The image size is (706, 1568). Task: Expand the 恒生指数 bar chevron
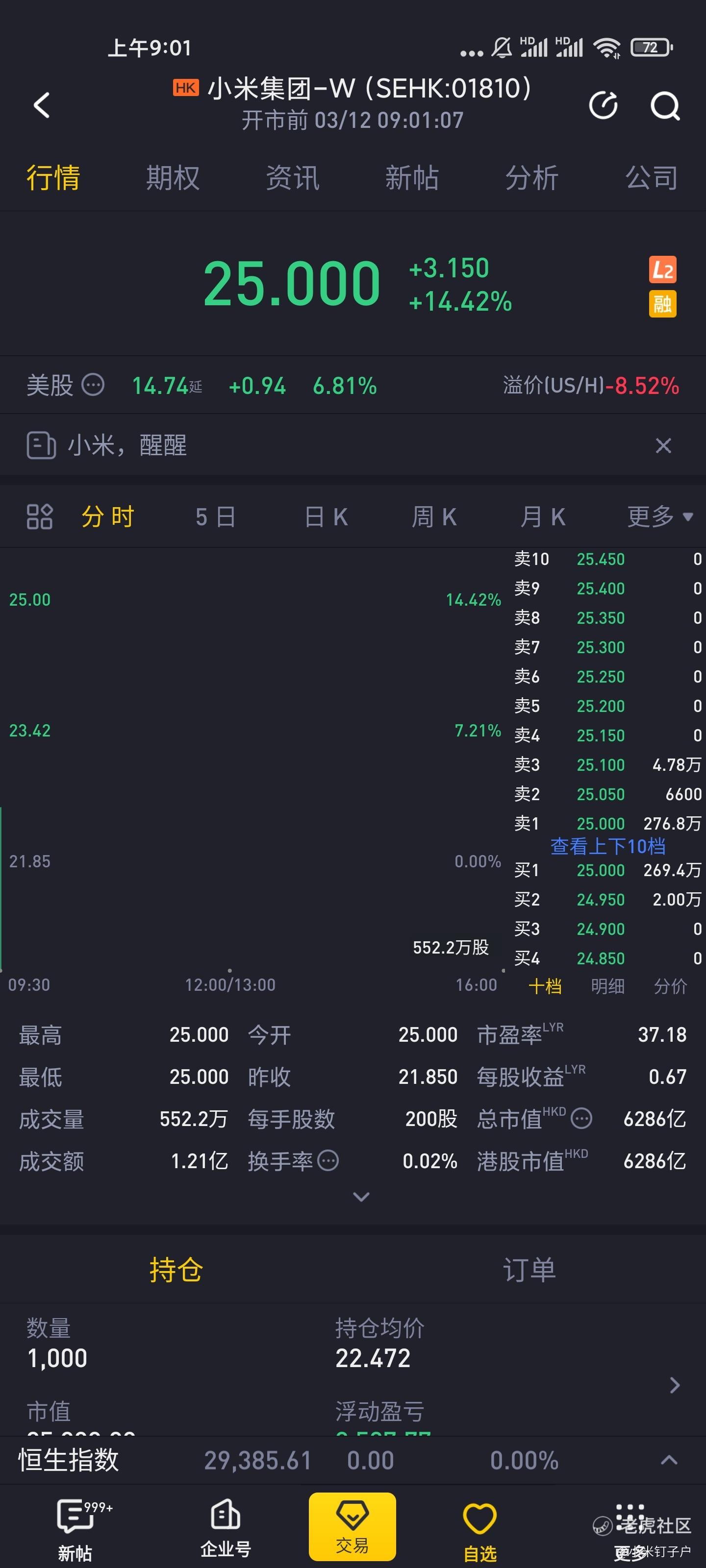[669, 1460]
